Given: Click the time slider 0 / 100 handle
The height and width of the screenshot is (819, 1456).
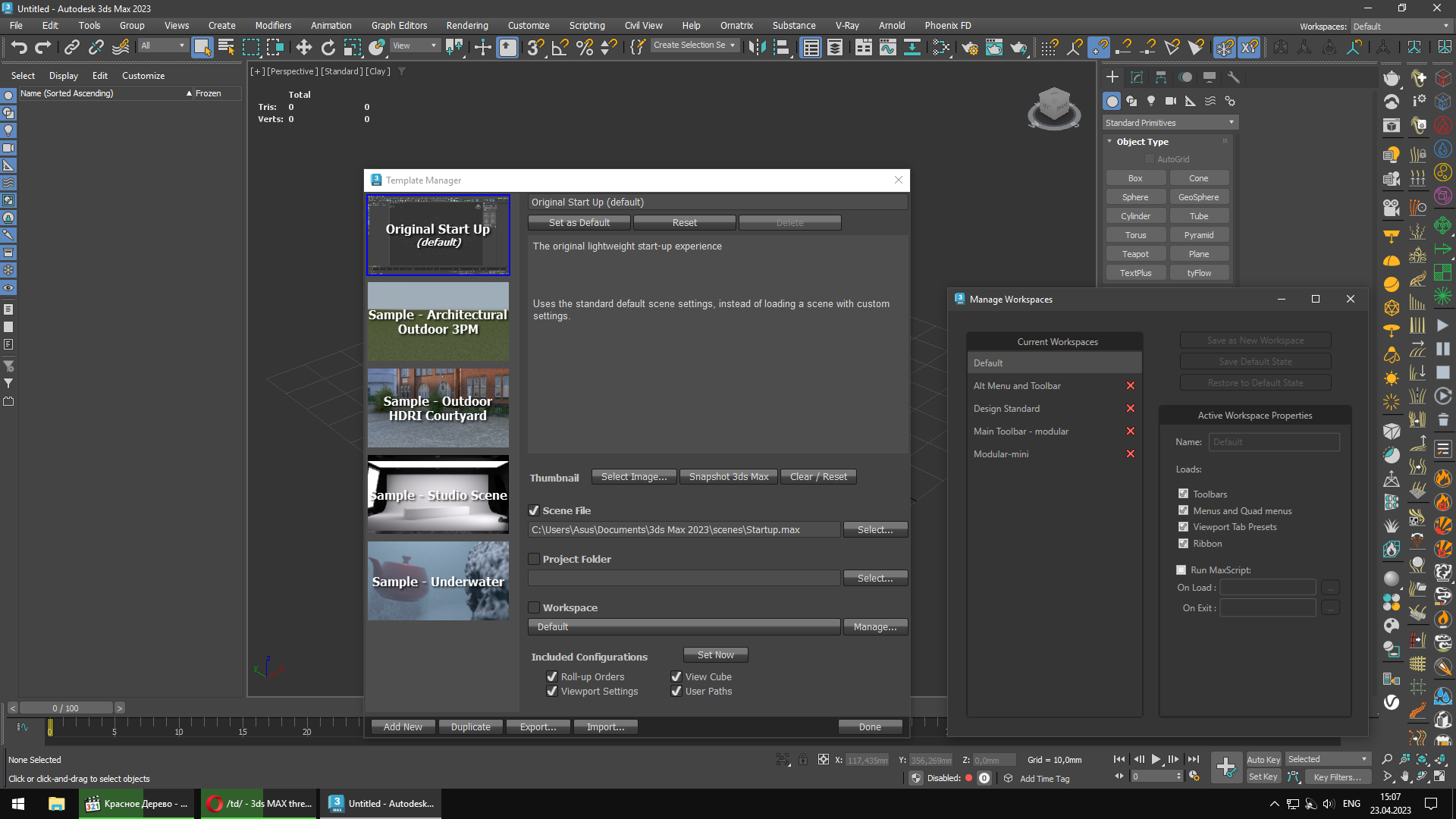Looking at the screenshot, I should coord(65,708).
